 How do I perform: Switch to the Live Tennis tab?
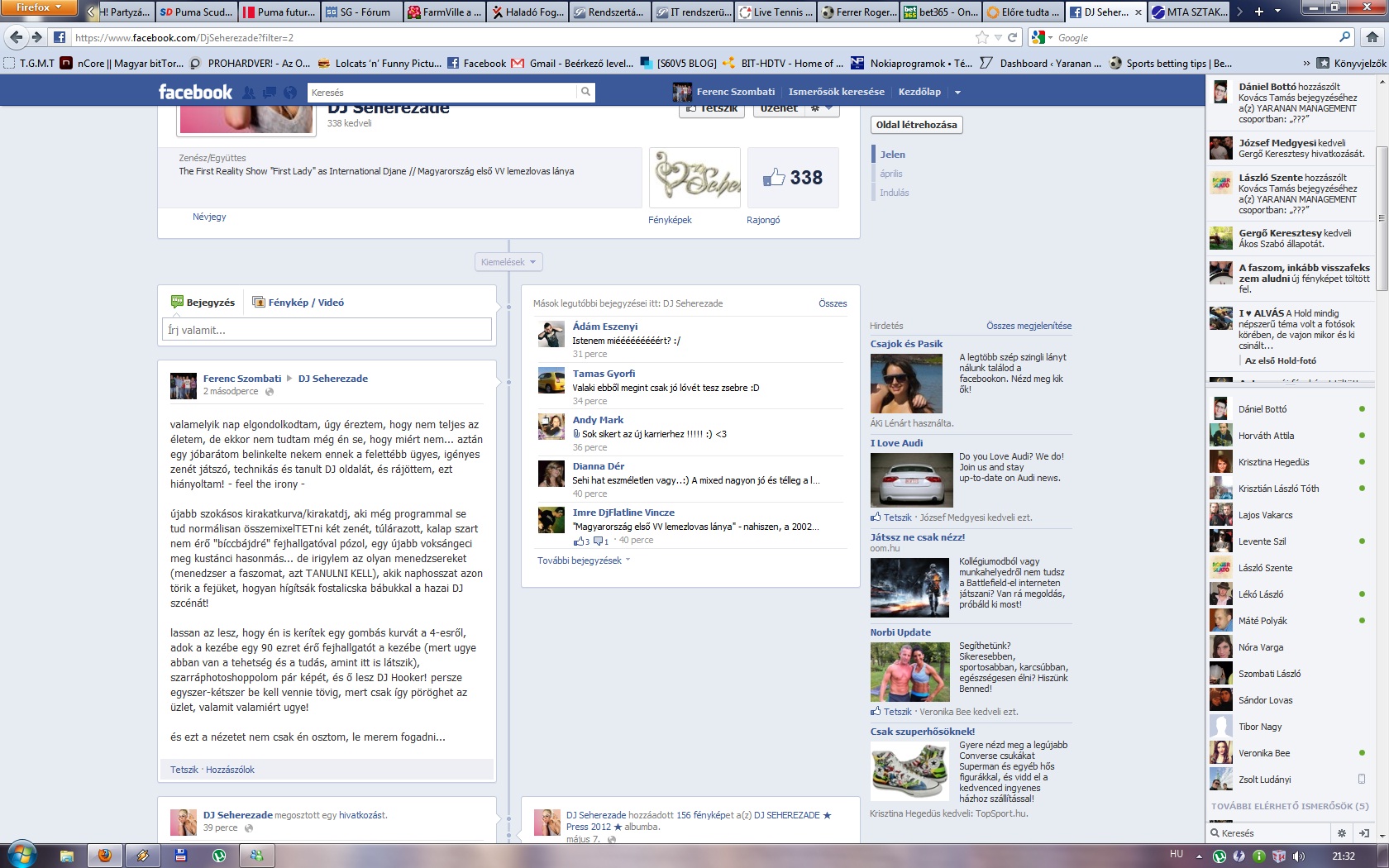775,12
